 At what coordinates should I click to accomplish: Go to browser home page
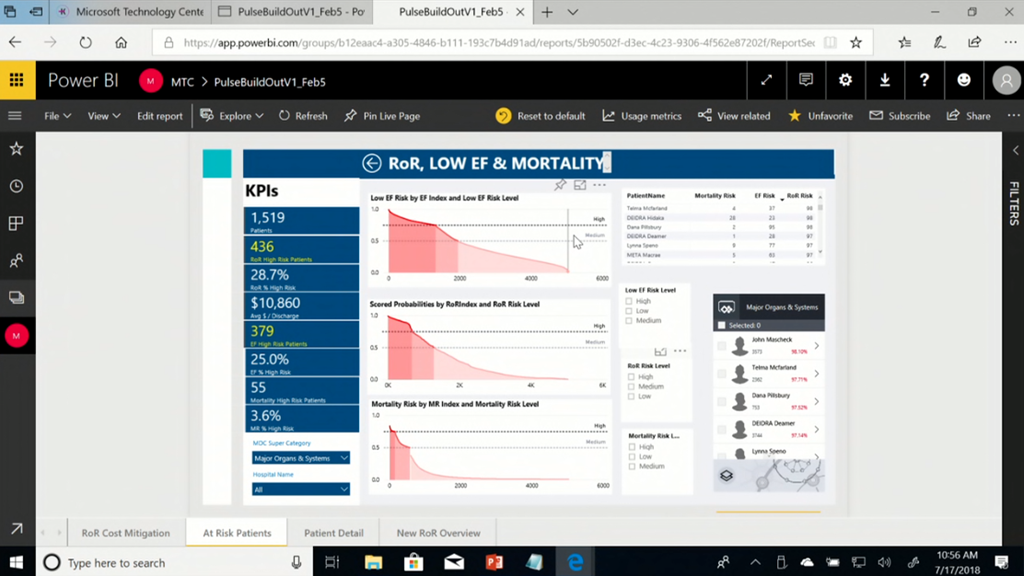pyautogui.click(x=121, y=42)
